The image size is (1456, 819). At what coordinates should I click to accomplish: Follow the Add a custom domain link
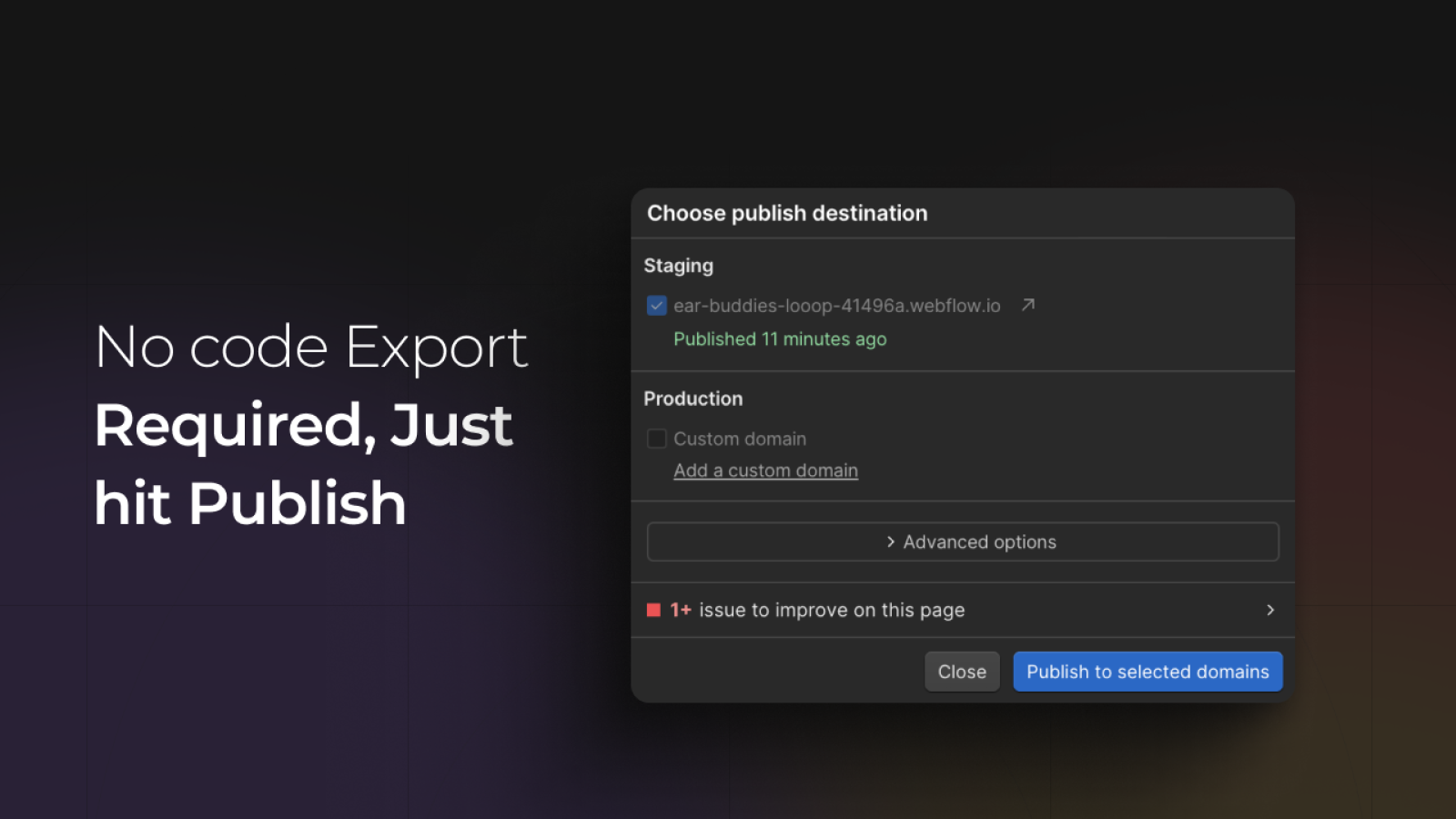tap(765, 470)
